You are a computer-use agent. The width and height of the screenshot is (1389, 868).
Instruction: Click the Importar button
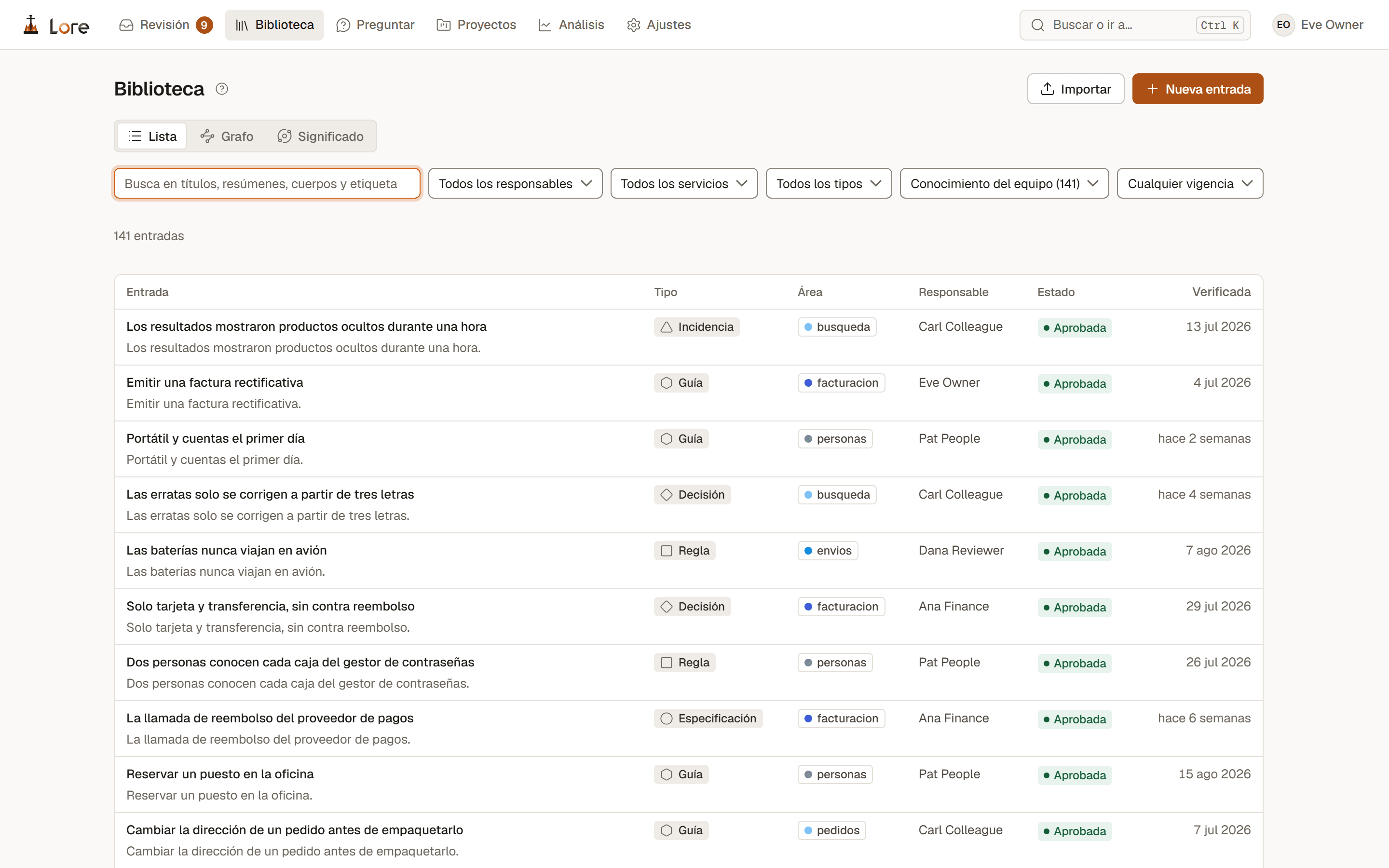(1075, 89)
